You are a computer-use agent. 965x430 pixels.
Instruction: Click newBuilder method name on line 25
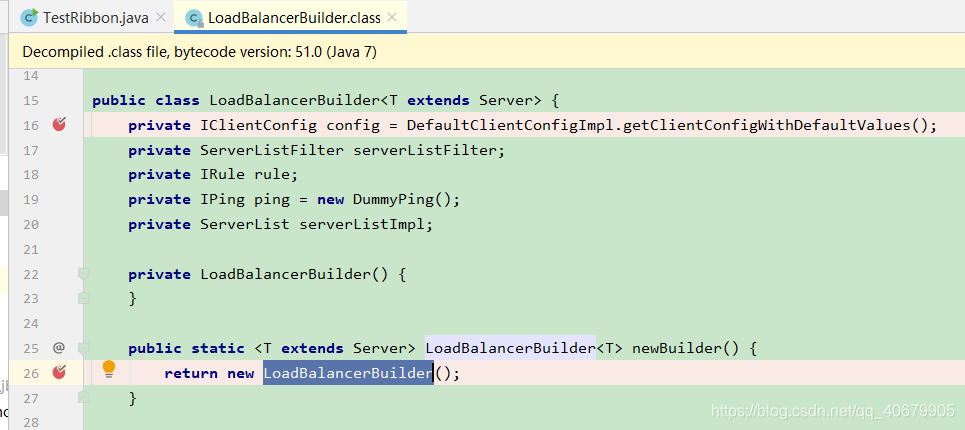point(677,348)
